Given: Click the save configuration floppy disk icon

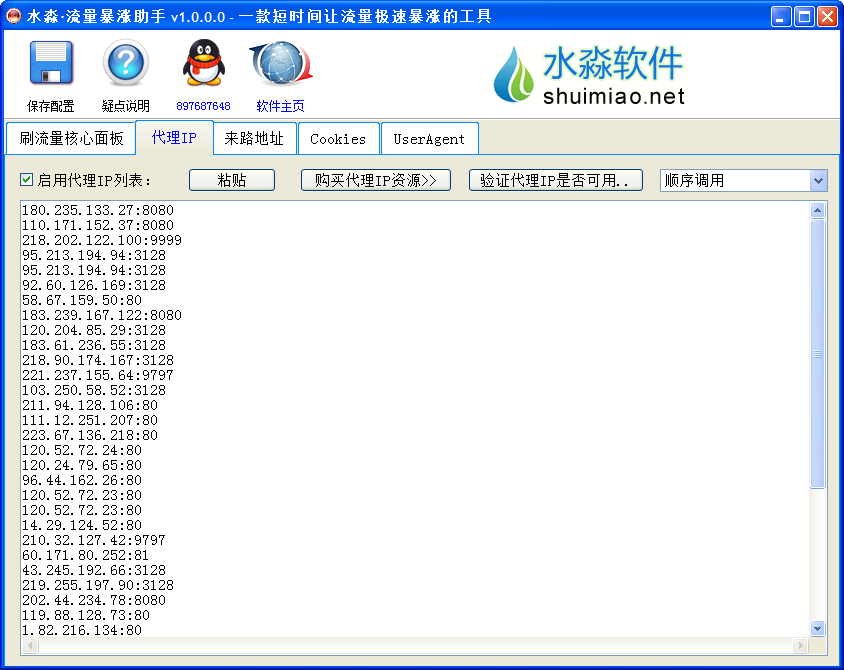Looking at the screenshot, I should (51, 62).
